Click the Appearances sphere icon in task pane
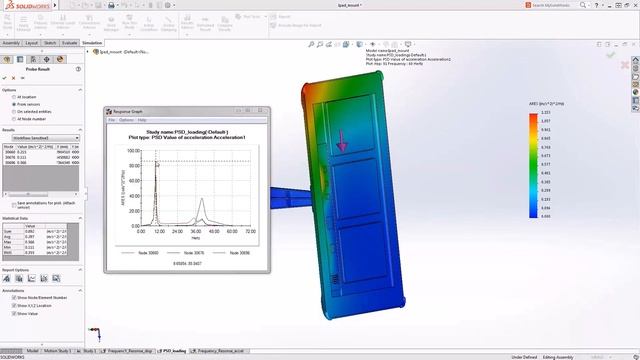The height and width of the screenshot is (360, 640). pos(636,92)
